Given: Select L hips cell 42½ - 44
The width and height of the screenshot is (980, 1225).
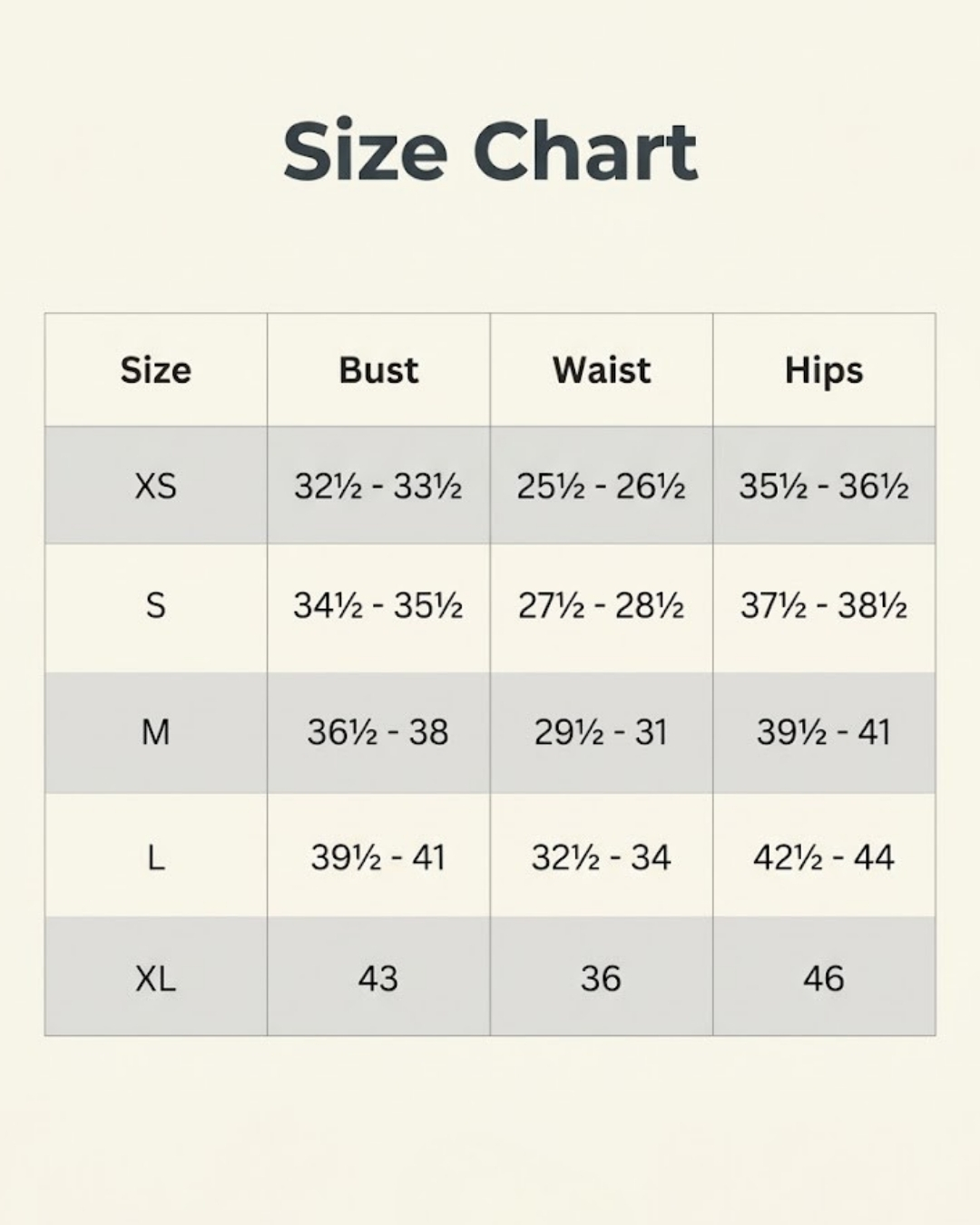Looking at the screenshot, I should pos(824,857).
